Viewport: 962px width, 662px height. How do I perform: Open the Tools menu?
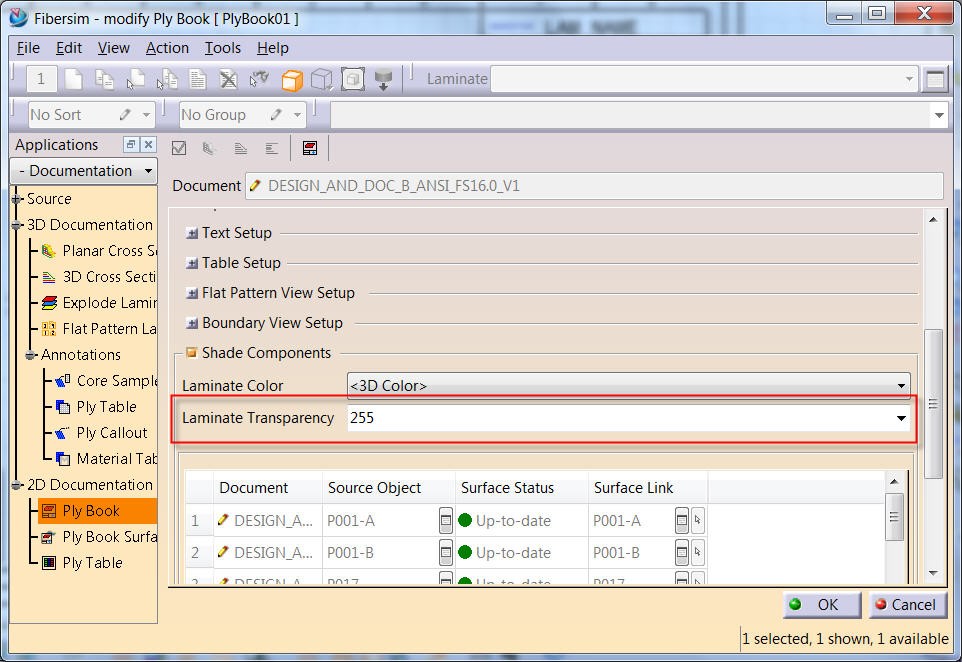pyautogui.click(x=222, y=47)
